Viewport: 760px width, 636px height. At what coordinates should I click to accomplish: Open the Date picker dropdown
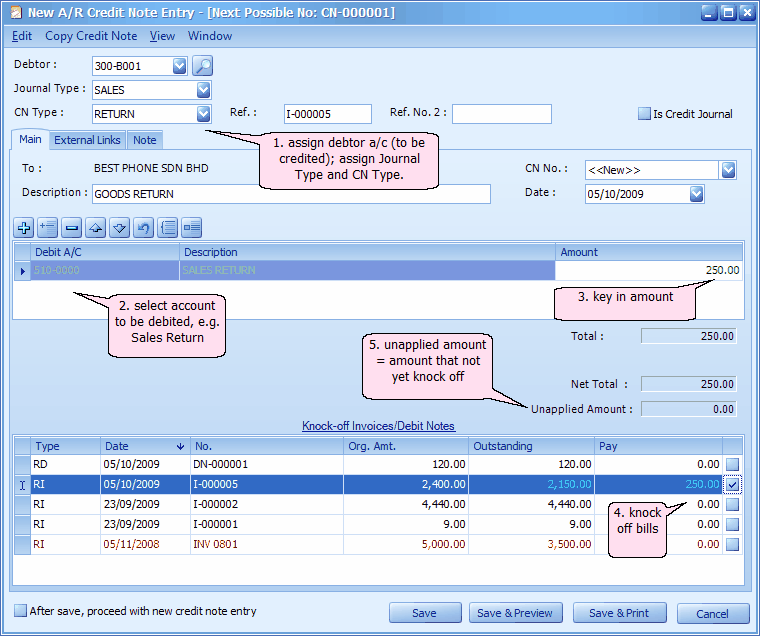tap(696, 194)
